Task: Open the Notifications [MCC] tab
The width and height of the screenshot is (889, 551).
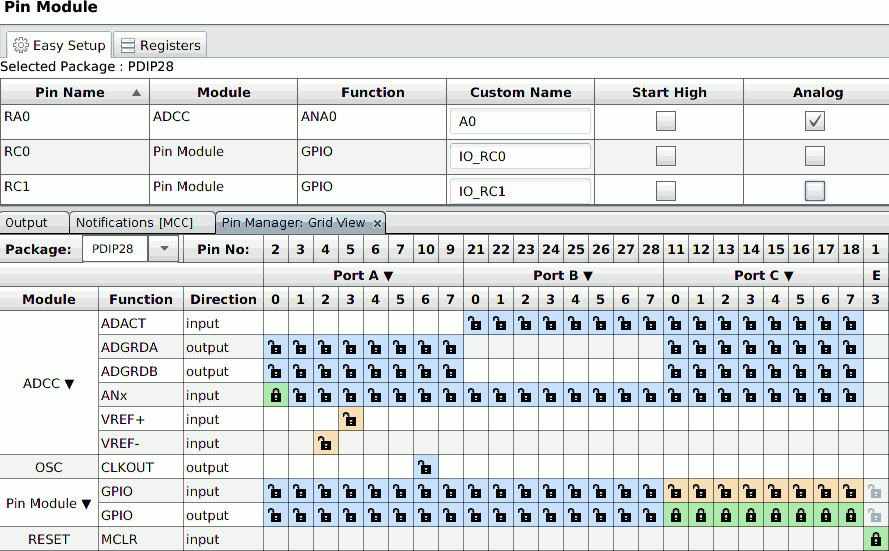Action: tap(141, 223)
